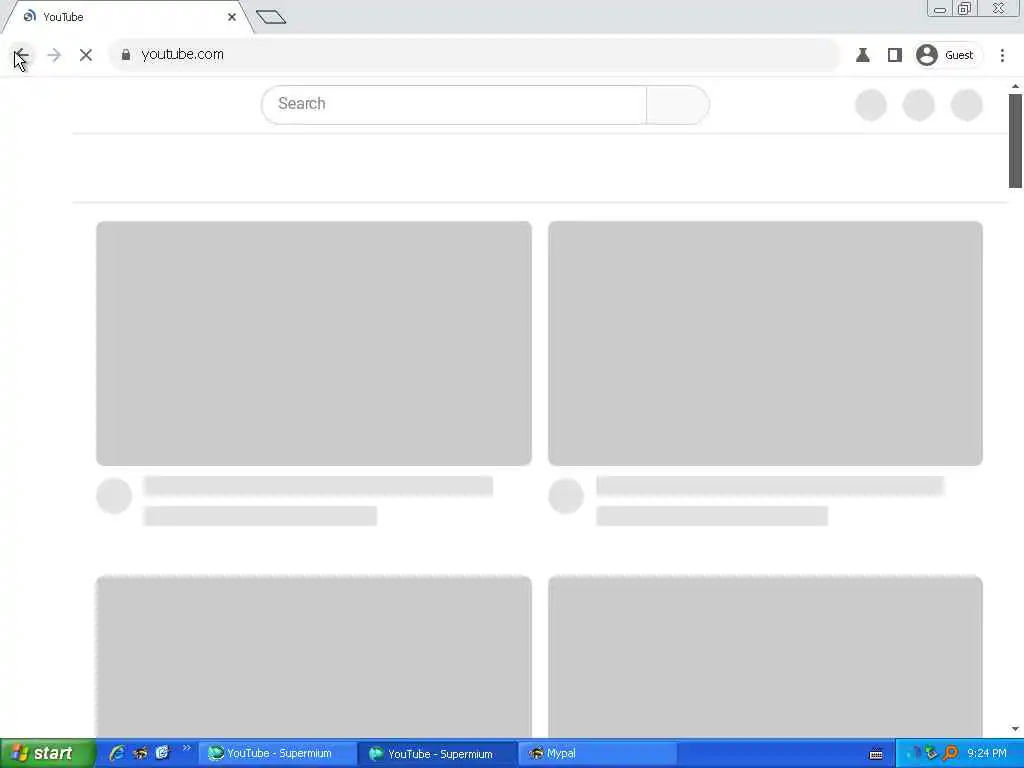The height and width of the screenshot is (768, 1024).
Task: Open the three-dot browser menu
Action: pos(1002,55)
